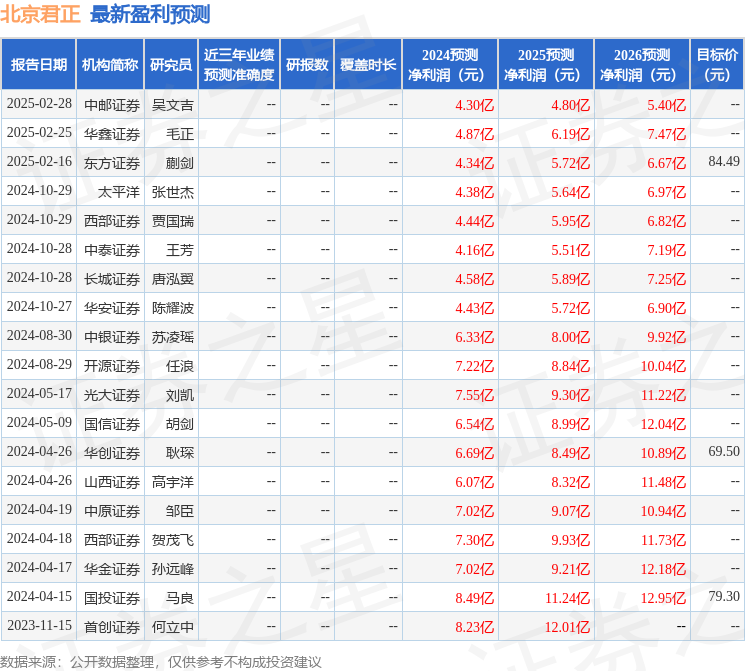Click the 华金证券 institution cell
Screen dimensions: 745x671
pos(112,569)
